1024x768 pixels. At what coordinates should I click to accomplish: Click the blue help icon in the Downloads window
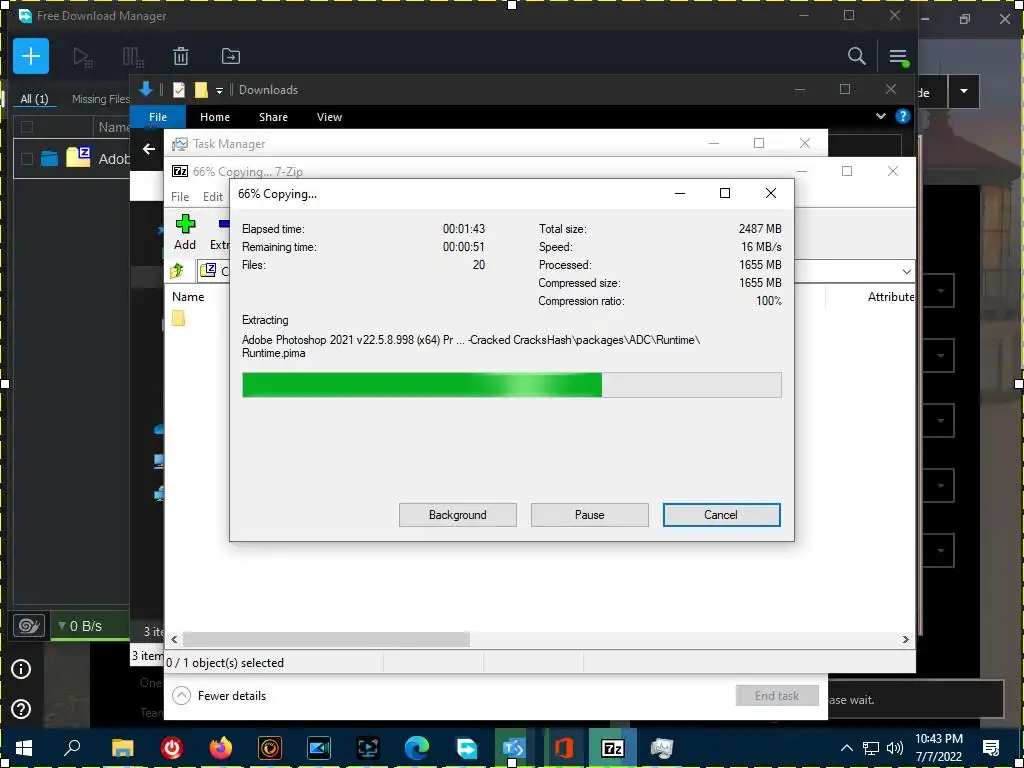tap(903, 116)
